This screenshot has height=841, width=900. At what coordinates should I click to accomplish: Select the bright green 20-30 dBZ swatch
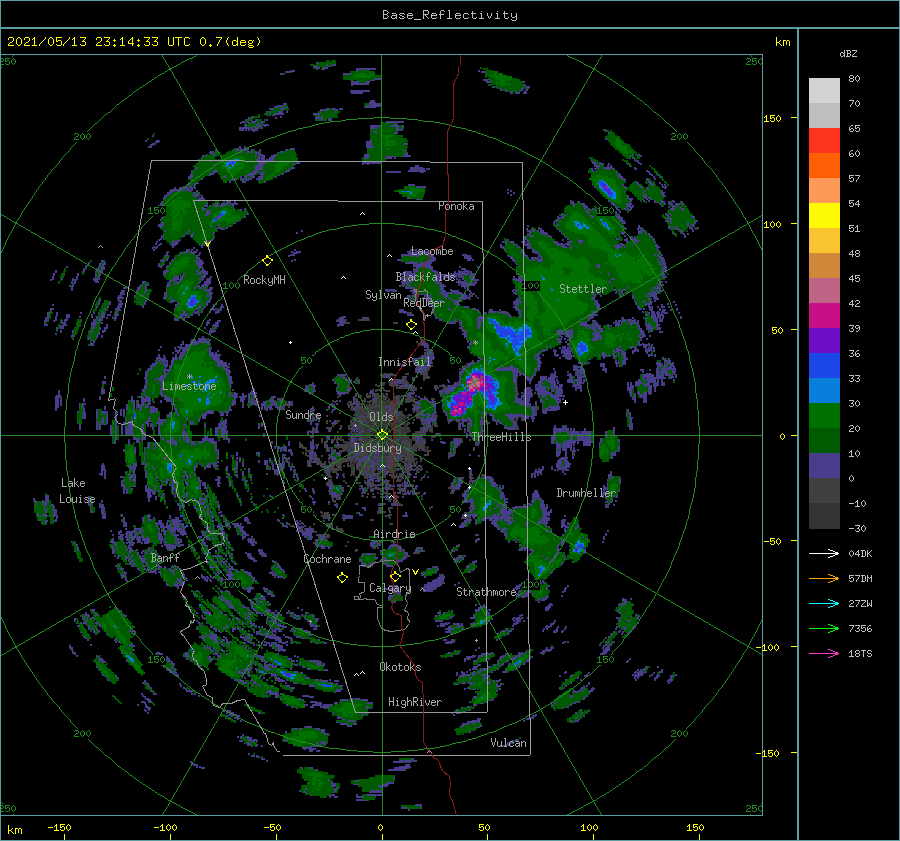tap(824, 416)
